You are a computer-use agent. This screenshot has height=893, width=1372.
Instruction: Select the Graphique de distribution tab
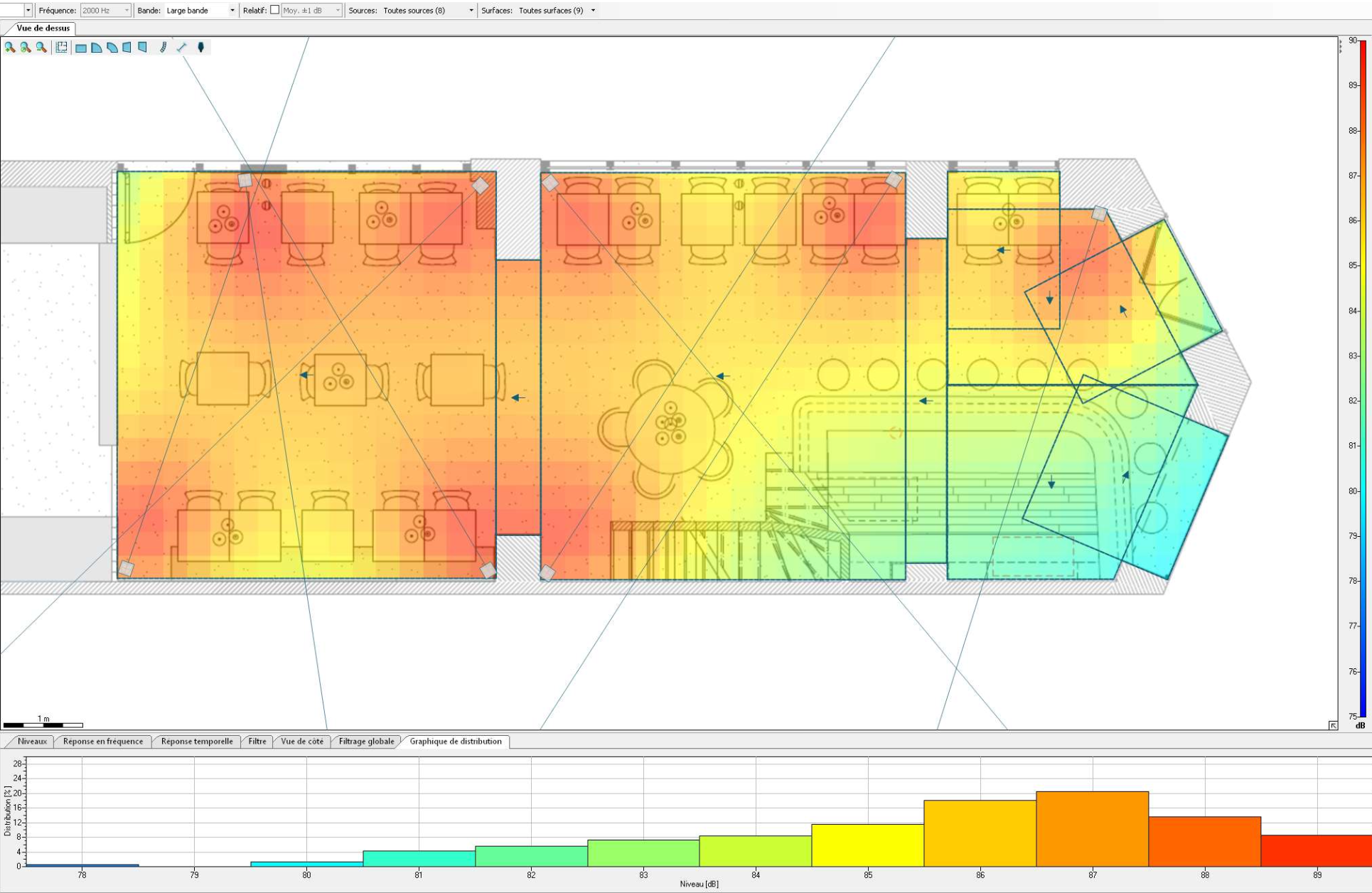pos(456,742)
